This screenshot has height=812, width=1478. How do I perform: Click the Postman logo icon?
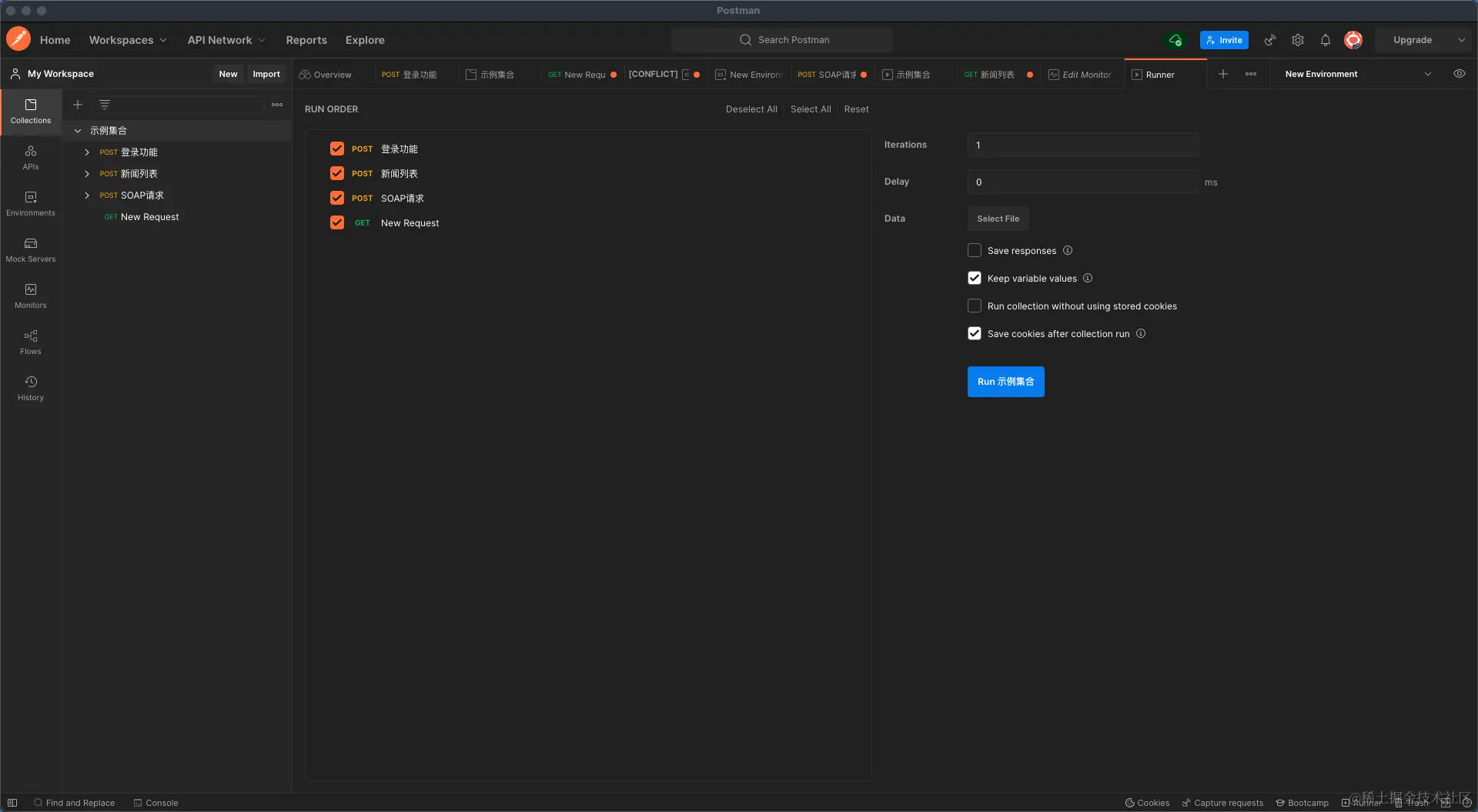[x=18, y=39]
